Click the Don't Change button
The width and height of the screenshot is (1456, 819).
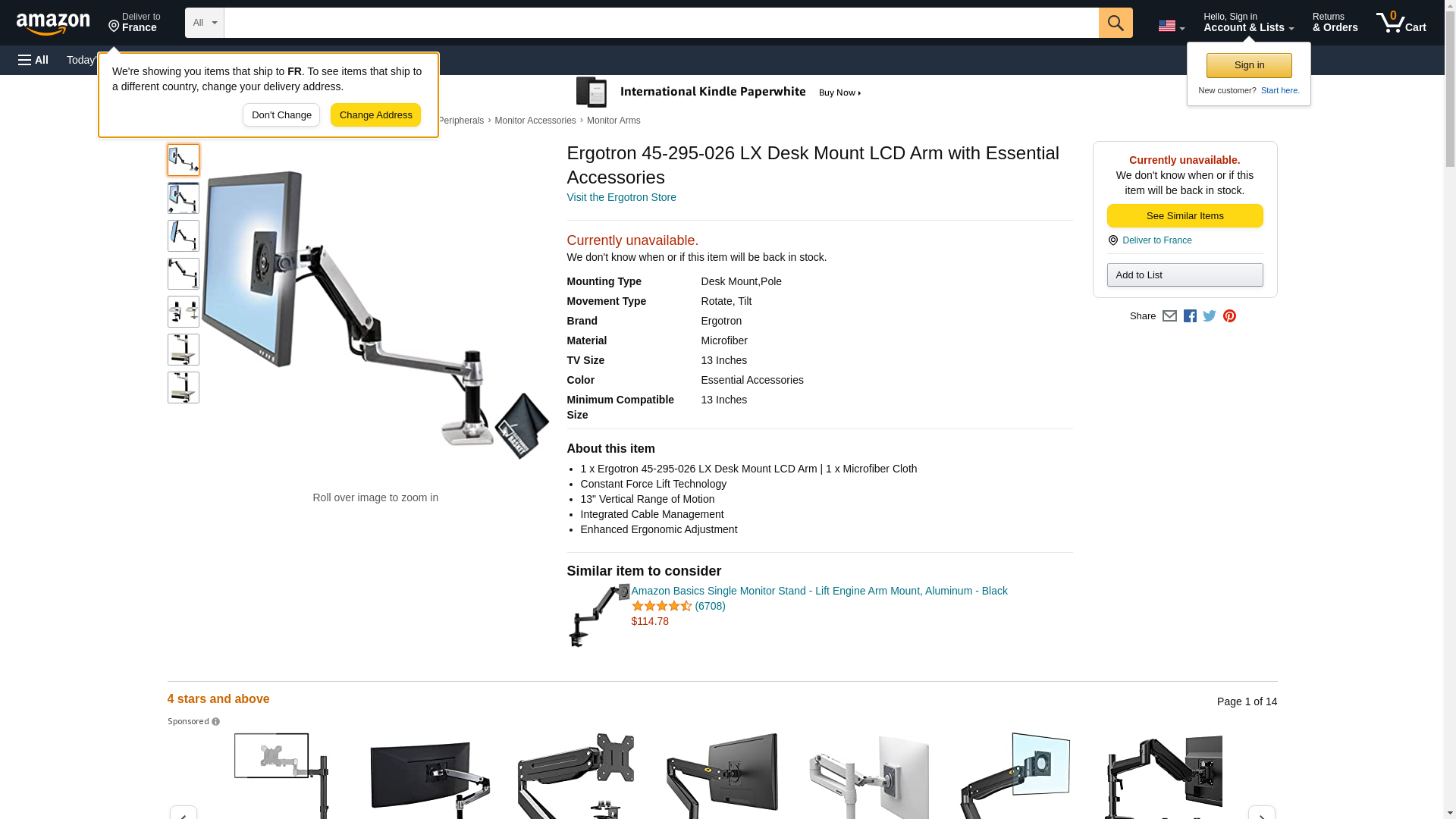click(x=281, y=115)
